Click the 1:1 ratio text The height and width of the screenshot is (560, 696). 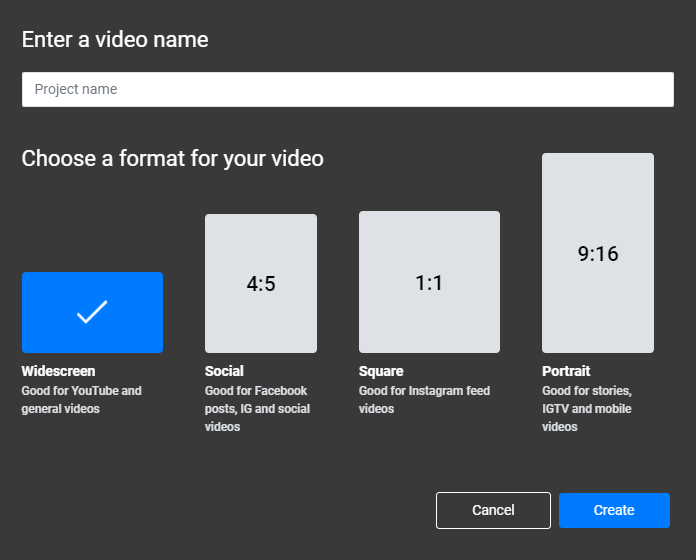tap(429, 283)
